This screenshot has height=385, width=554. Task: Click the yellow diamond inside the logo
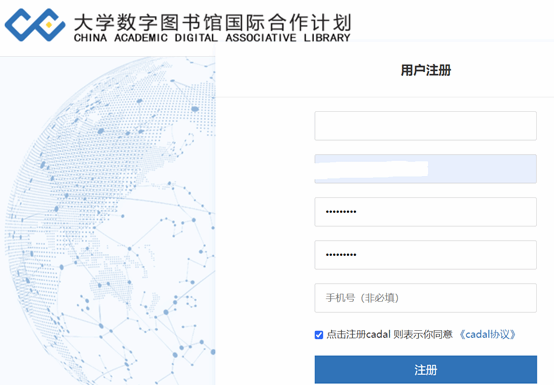[x=49, y=25]
